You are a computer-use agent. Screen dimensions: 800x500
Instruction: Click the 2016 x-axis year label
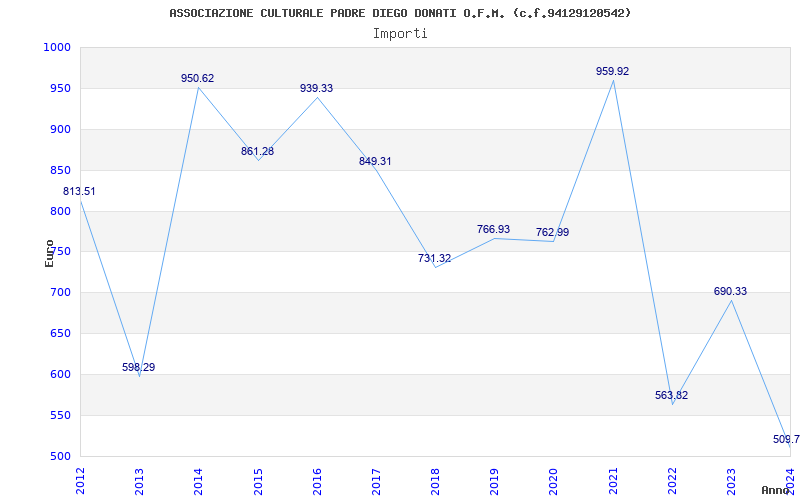point(317,481)
